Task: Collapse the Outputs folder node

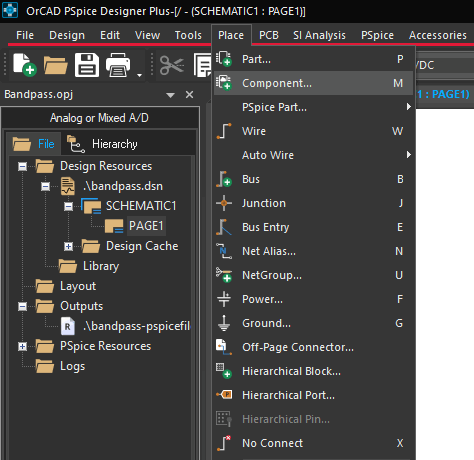Action: (22, 306)
